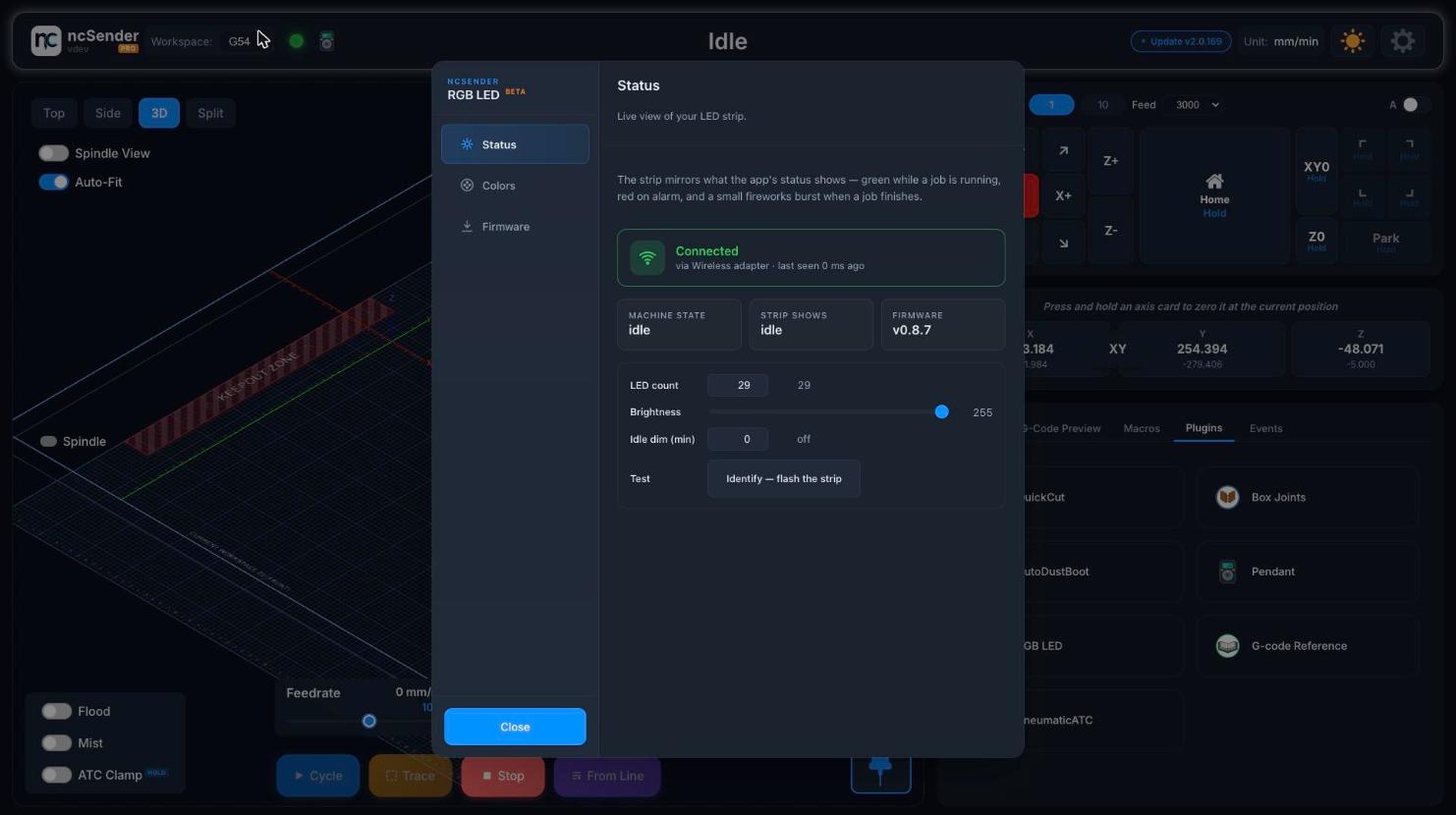Click the ncSender logo icon
The height and width of the screenshot is (815, 1456).
coord(46,40)
